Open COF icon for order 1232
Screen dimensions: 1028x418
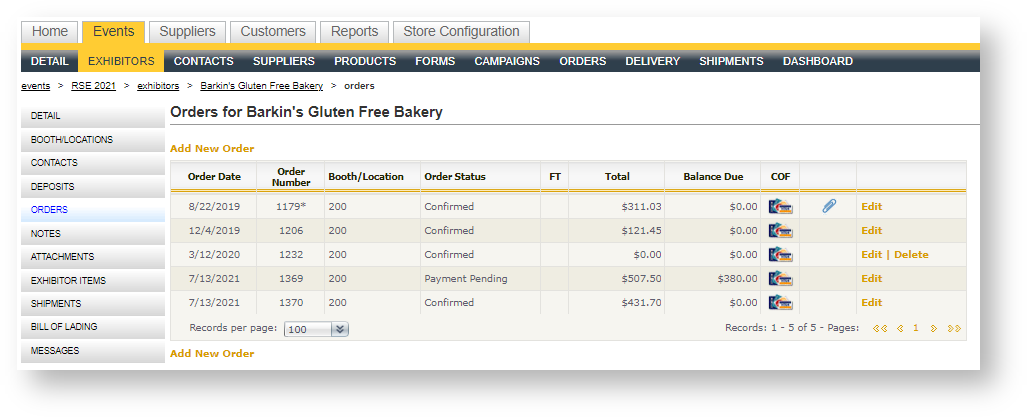pyautogui.click(x=780, y=255)
